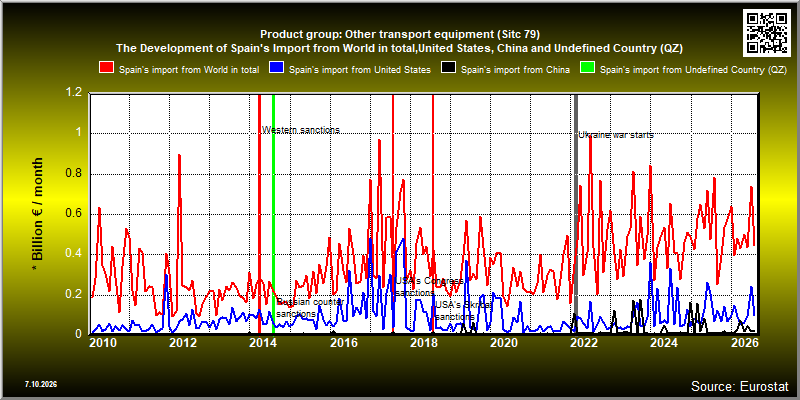The image size is (800, 400).
Task: Click the x-axis year 2020
Action: [503, 343]
